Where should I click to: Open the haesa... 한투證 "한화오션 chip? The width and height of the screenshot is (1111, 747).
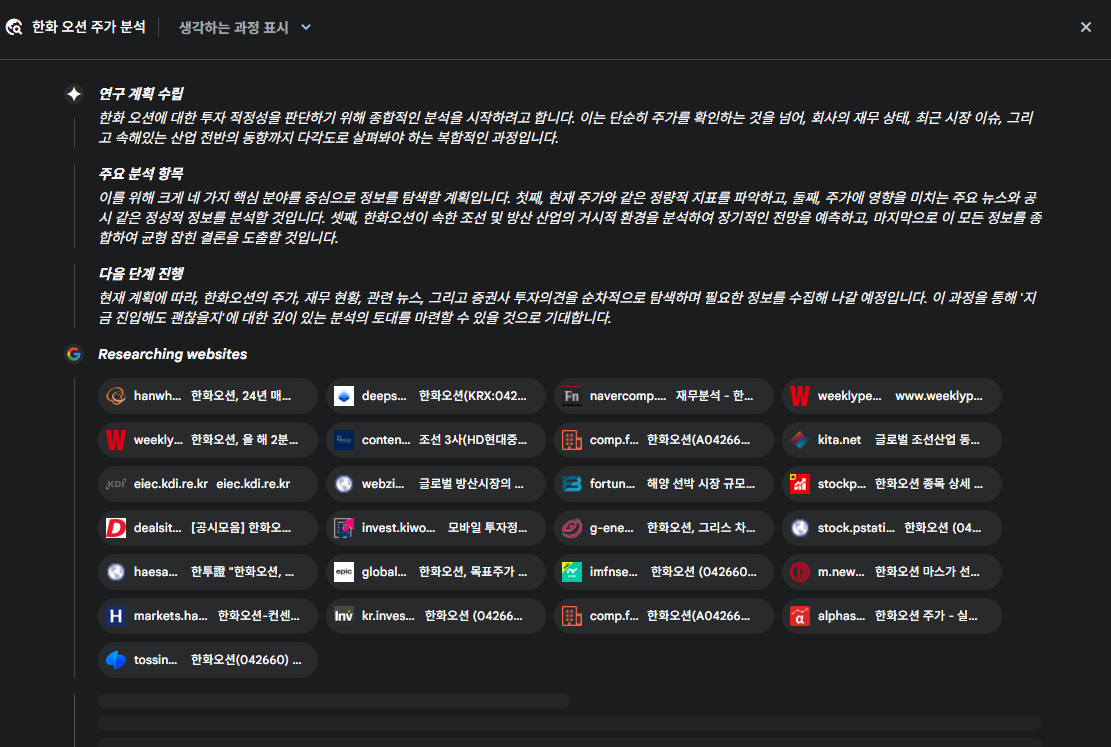208,571
